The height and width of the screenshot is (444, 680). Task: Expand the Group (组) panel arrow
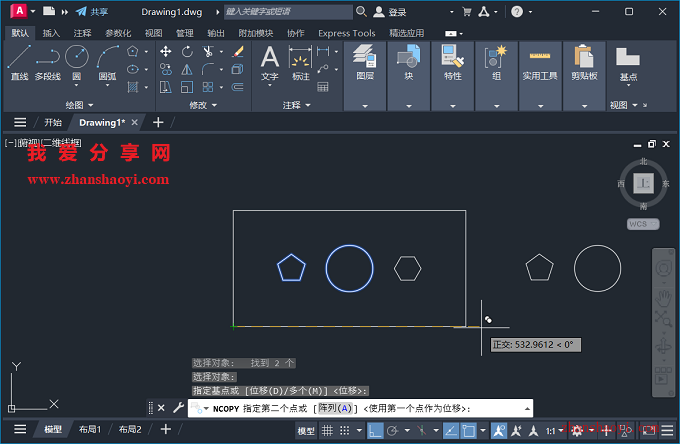coord(497,106)
